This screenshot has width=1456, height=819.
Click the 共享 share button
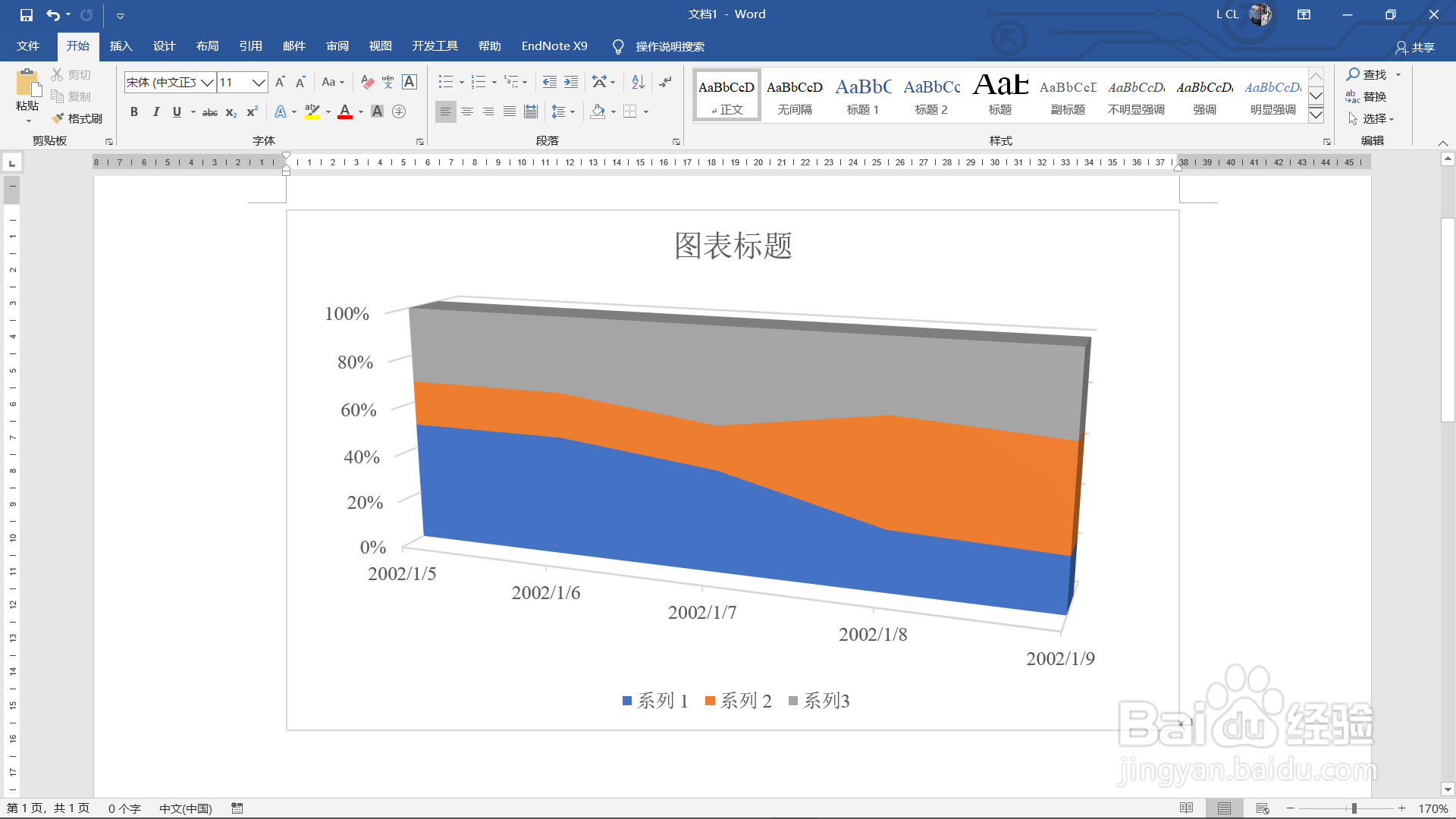pos(1415,47)
